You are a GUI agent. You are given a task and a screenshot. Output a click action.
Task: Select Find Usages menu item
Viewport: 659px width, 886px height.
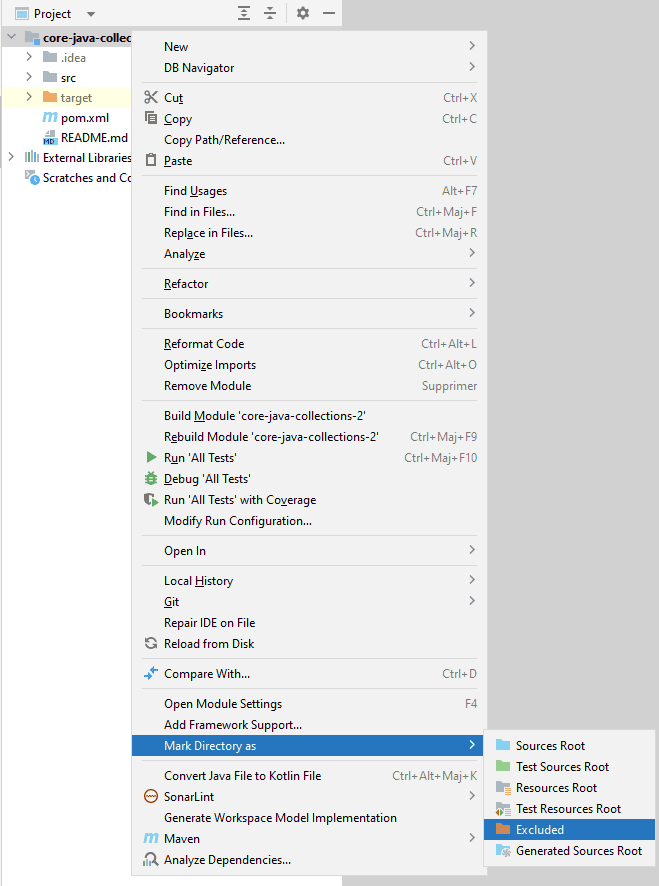(x=309, y=190)
